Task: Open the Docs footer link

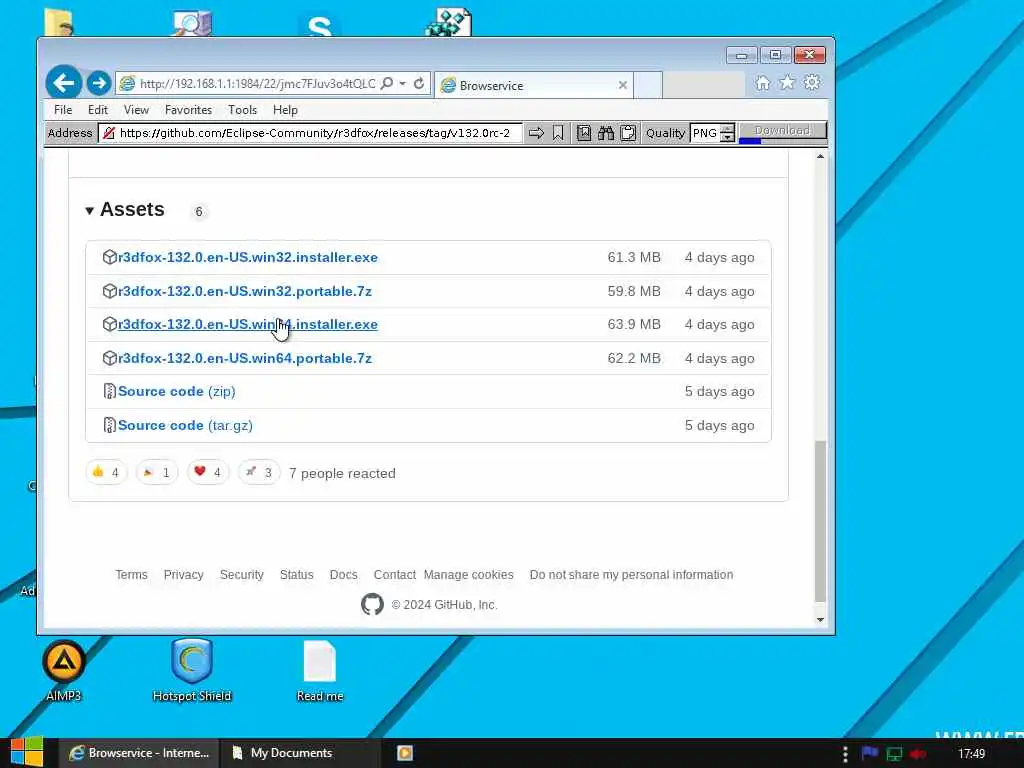Action: (x=344, y=575)
